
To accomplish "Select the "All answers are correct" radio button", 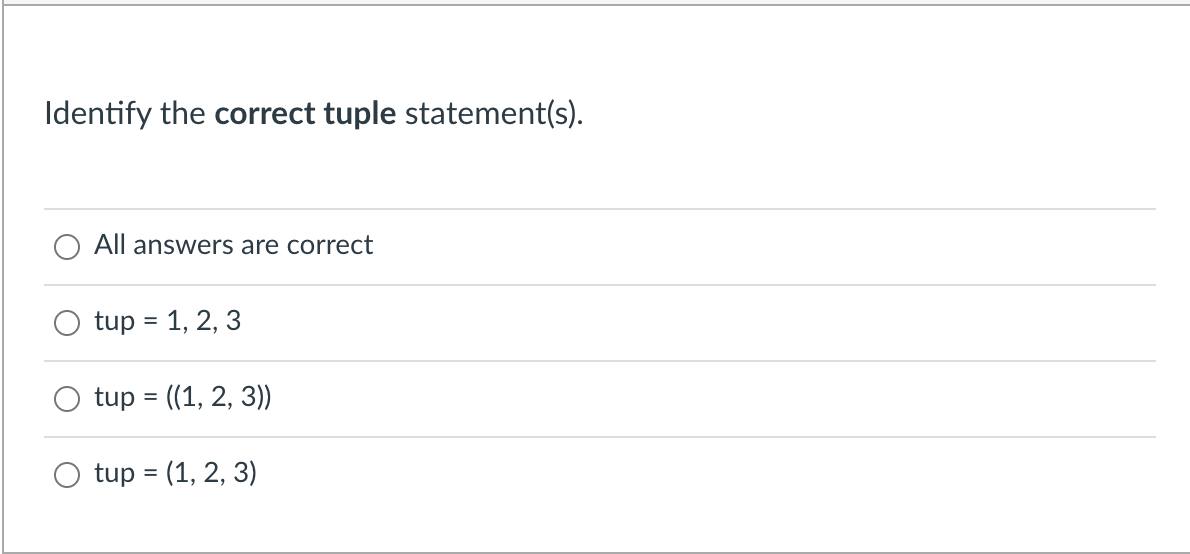I will [x=67, y=247].
